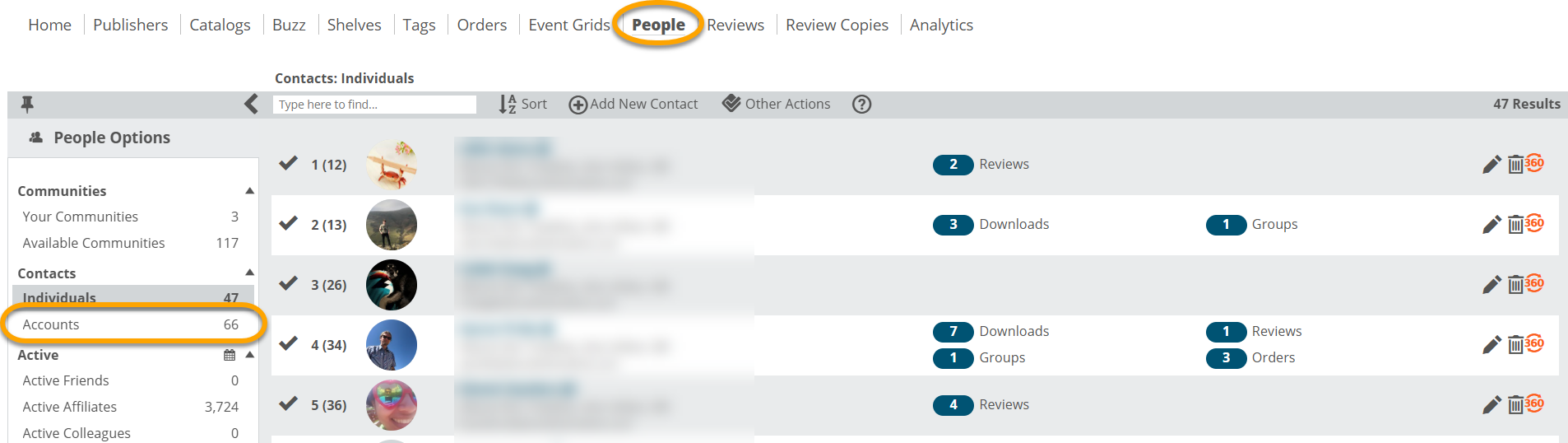Open the help question mark icon

861,105
